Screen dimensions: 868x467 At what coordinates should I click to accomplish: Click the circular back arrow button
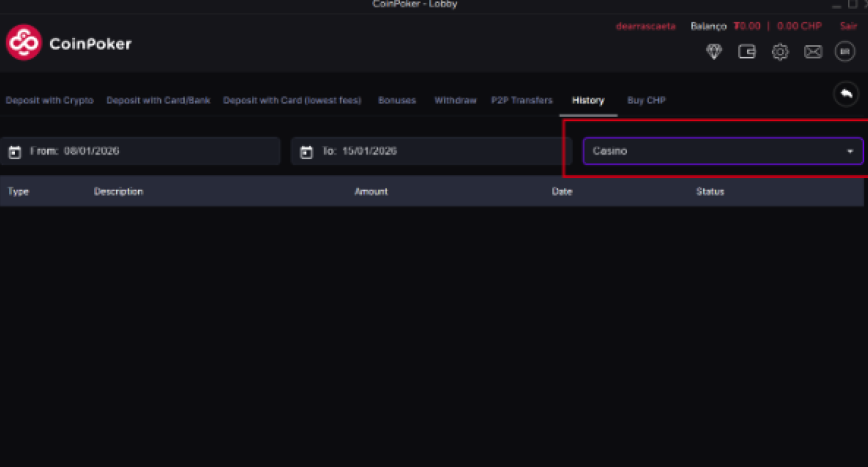pos(846,93)
